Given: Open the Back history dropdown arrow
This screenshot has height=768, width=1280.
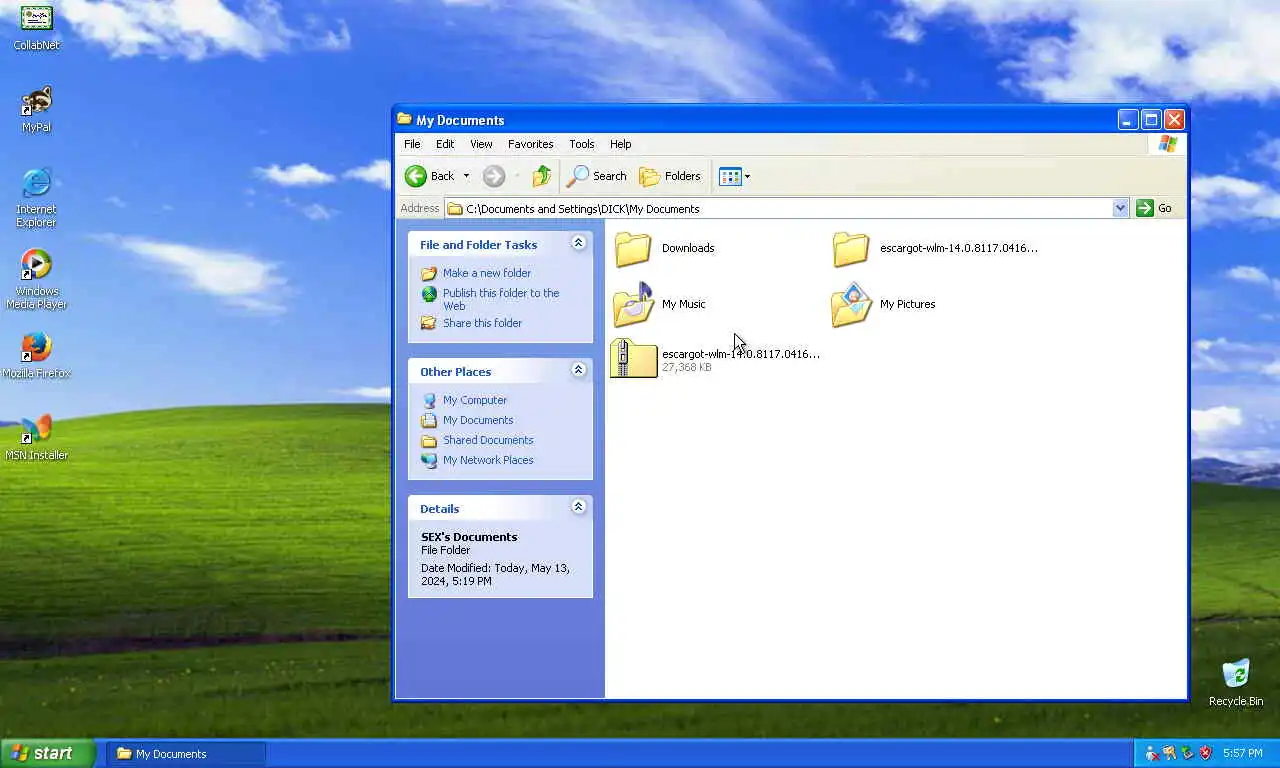Looking at the screenshot, I should click(x=466, y=176).
